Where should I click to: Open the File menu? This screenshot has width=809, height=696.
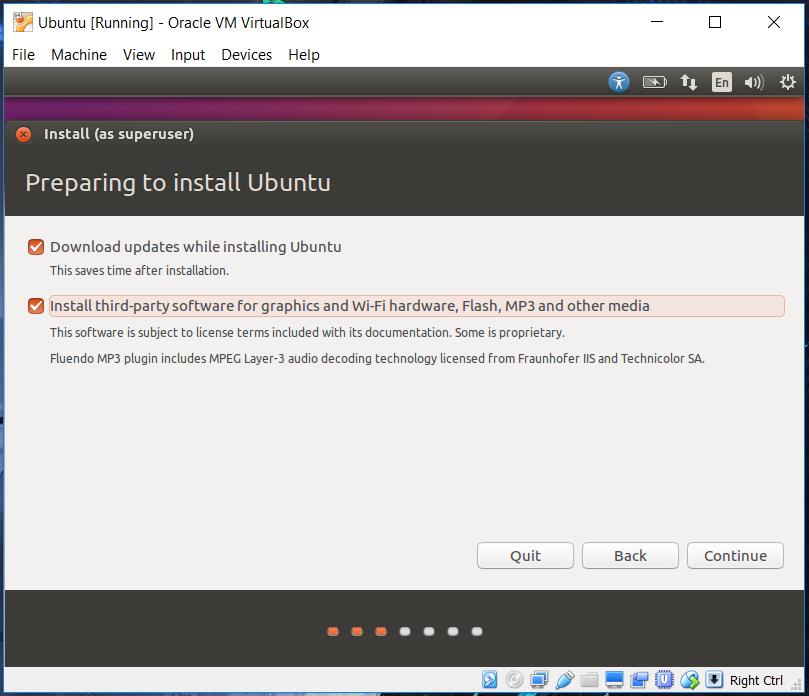click(23, 55)
